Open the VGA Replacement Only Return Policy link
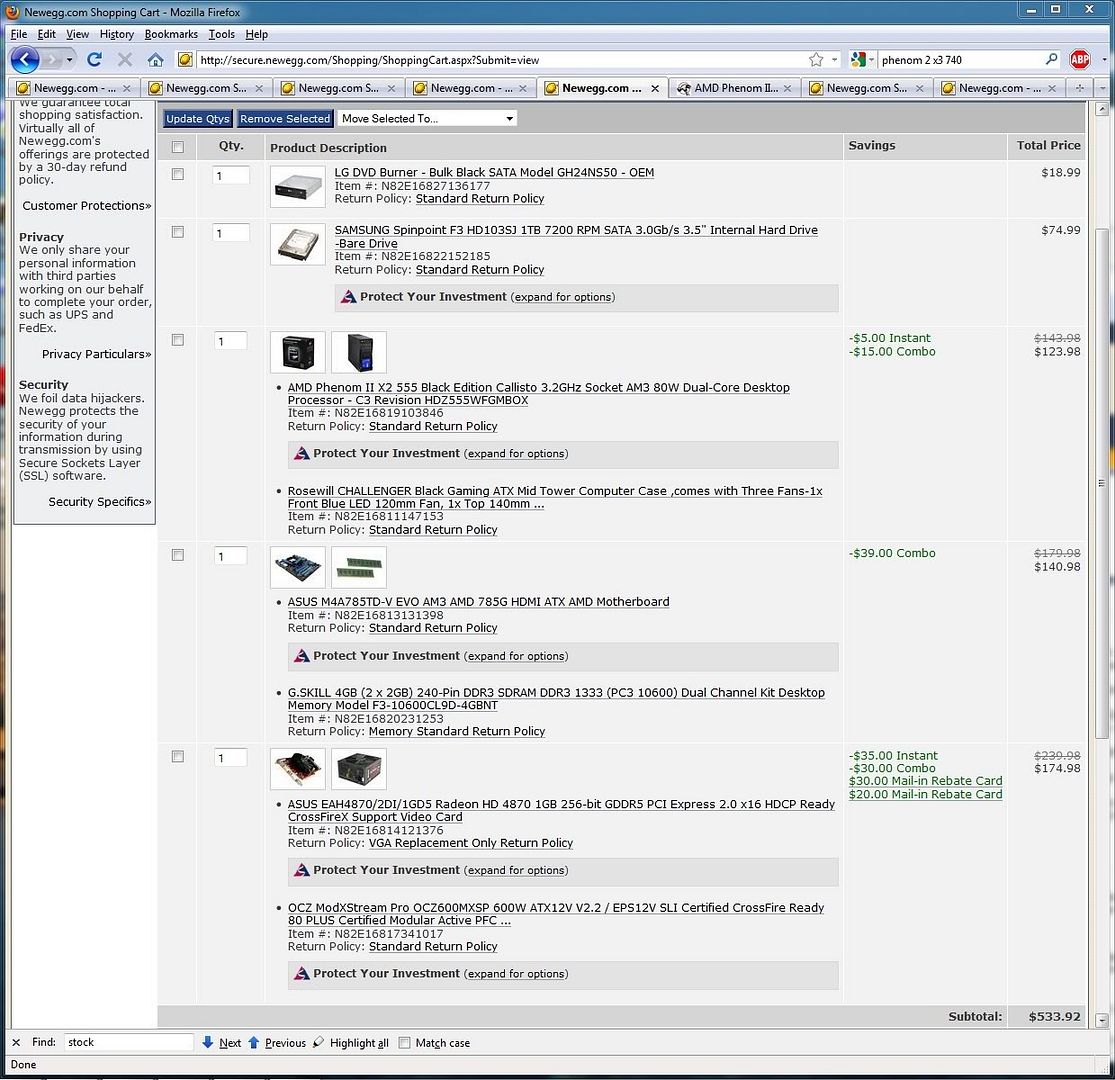 click(x=471, y=843)
